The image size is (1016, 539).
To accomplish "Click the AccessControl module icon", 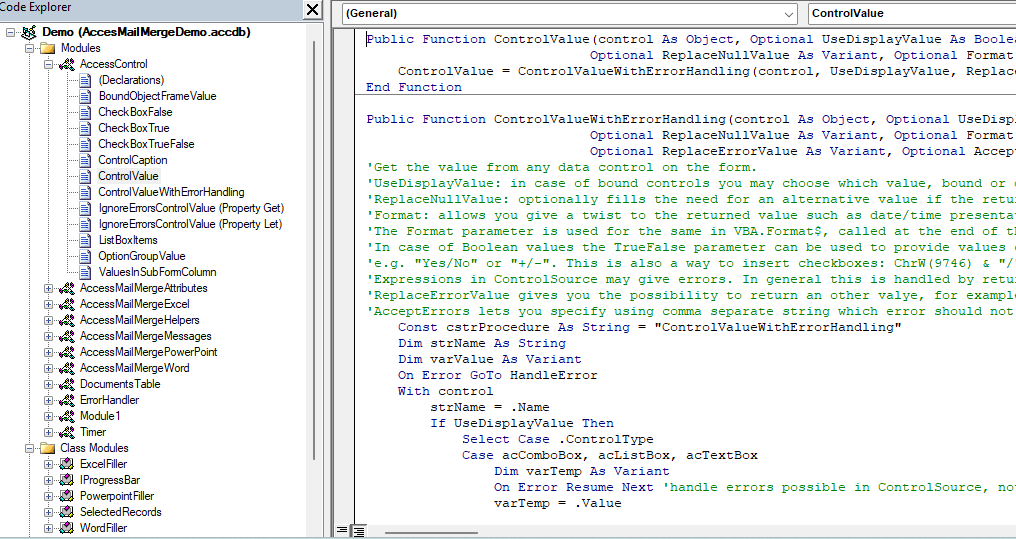I will (66, 64).
